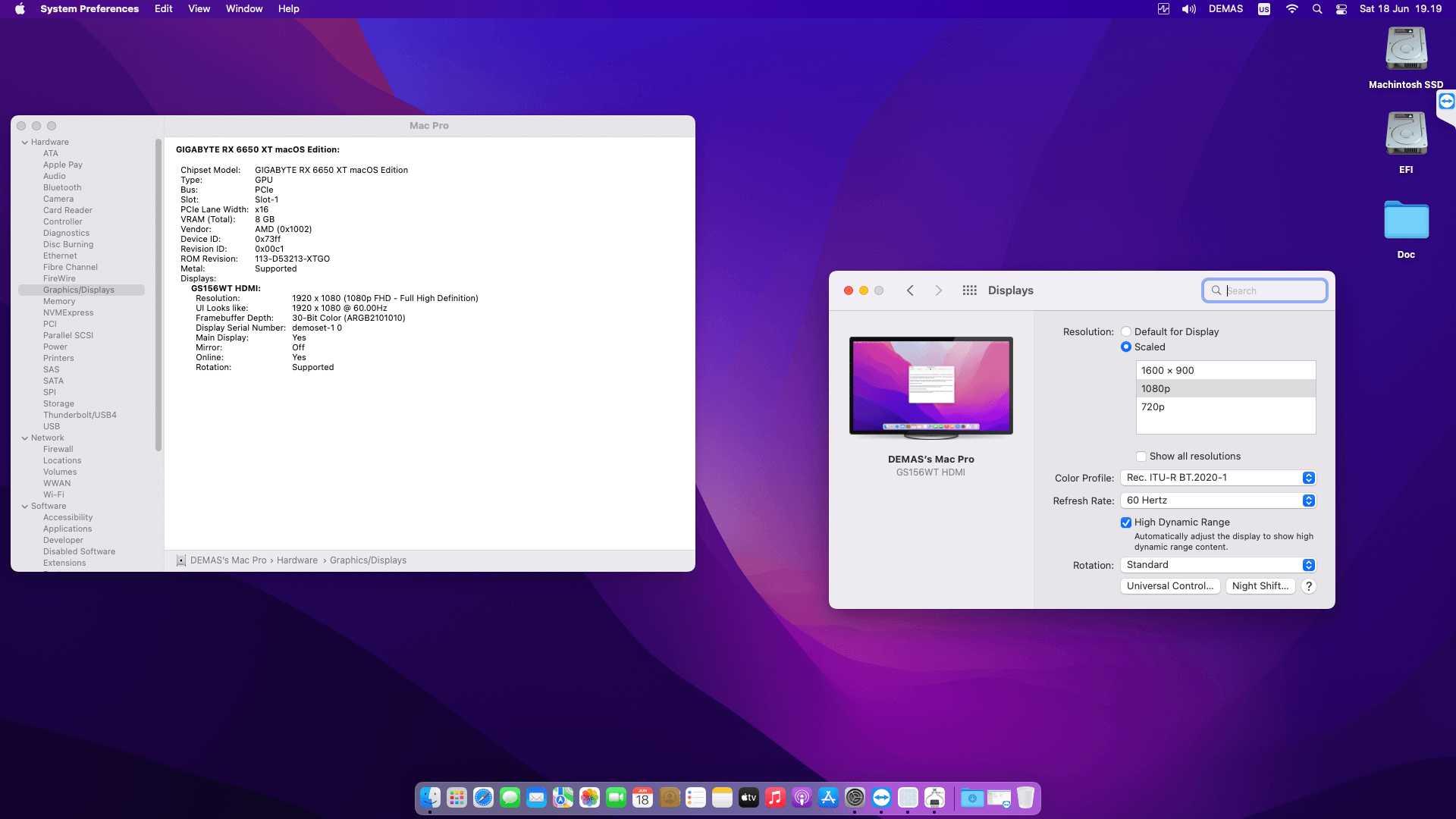Screen dimensions: 1456x819
Task: Click the show-all grid icon in Displays
Action: pyautogui.click(x=969, y=290)
